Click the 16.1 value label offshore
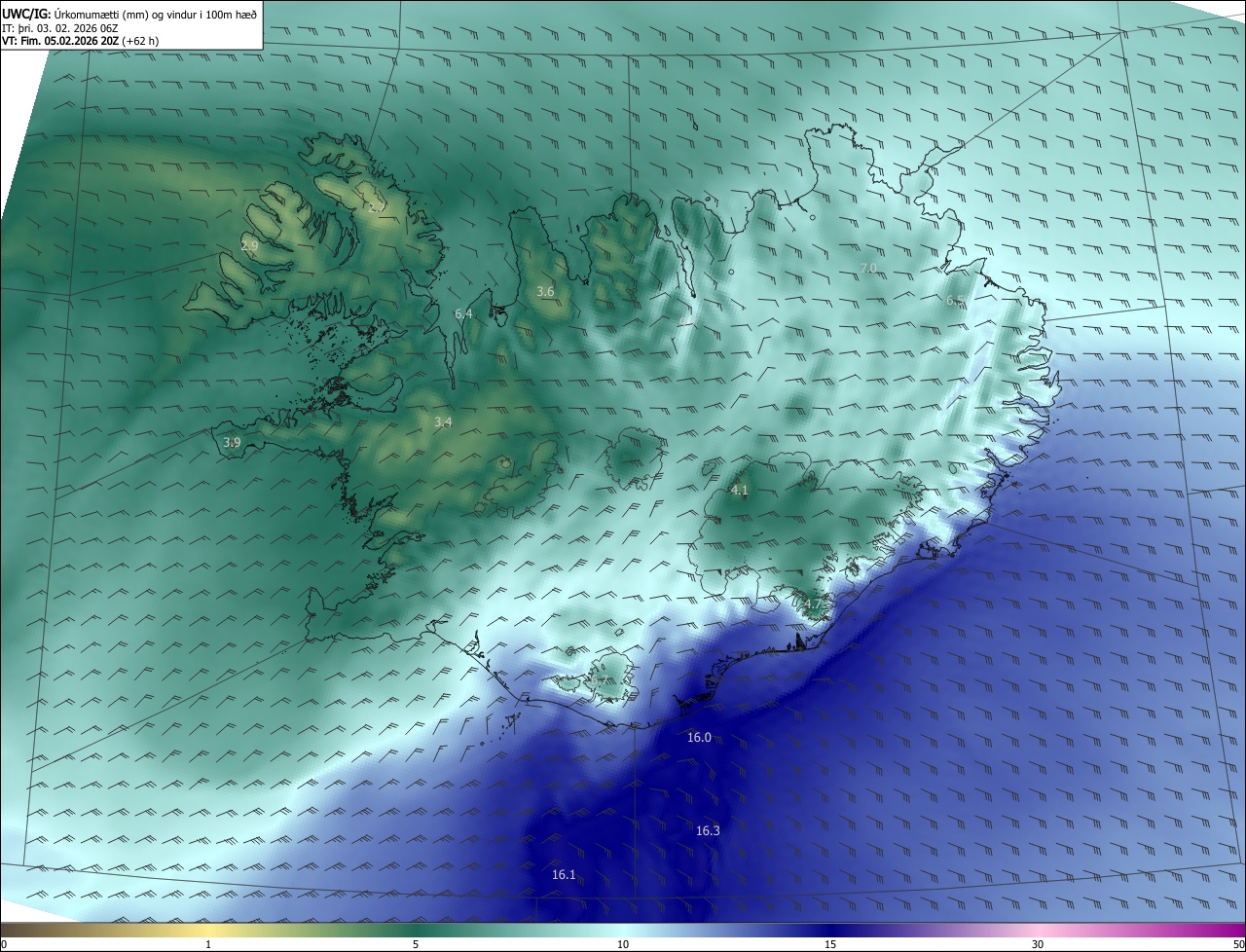The width and height of the screenshot is (1246, 952). click(564, 875)
